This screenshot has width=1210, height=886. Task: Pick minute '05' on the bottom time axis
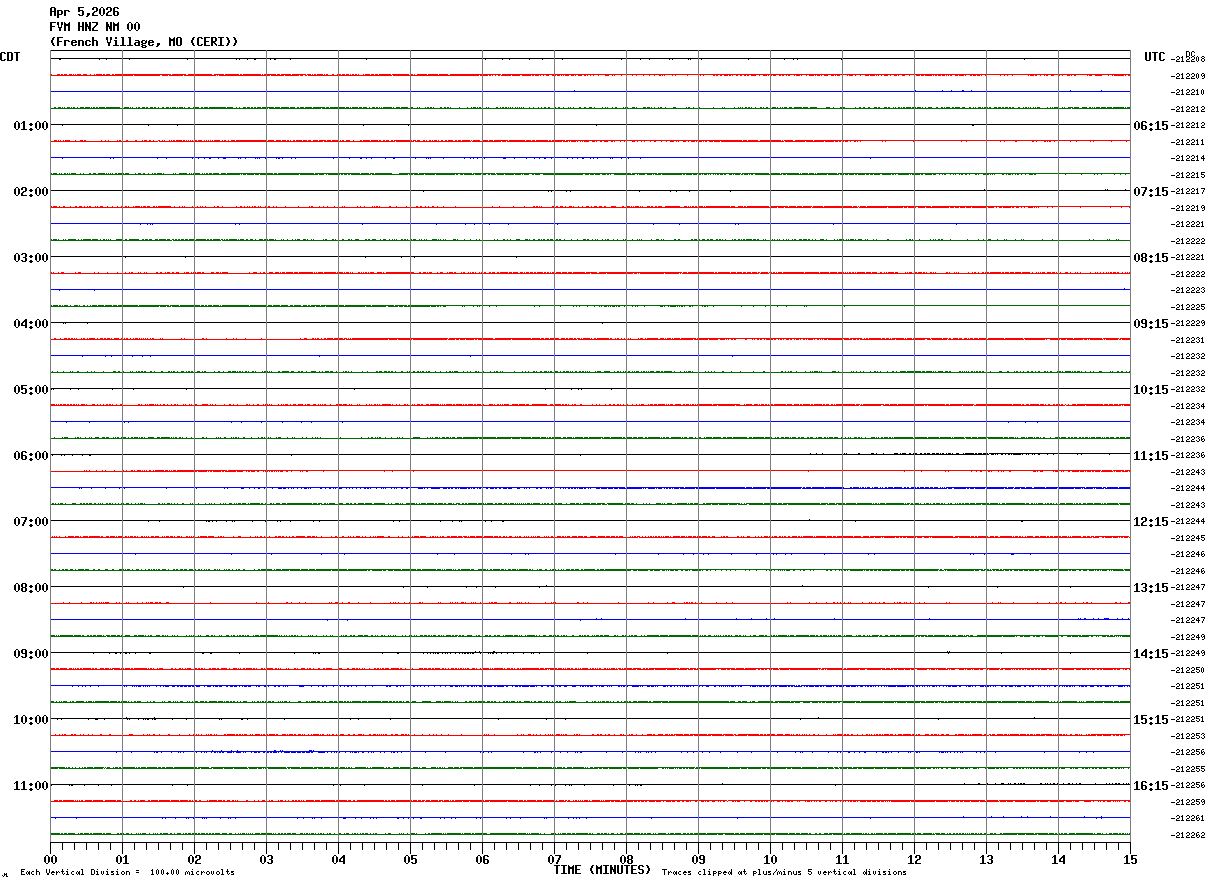pos(410,859)
